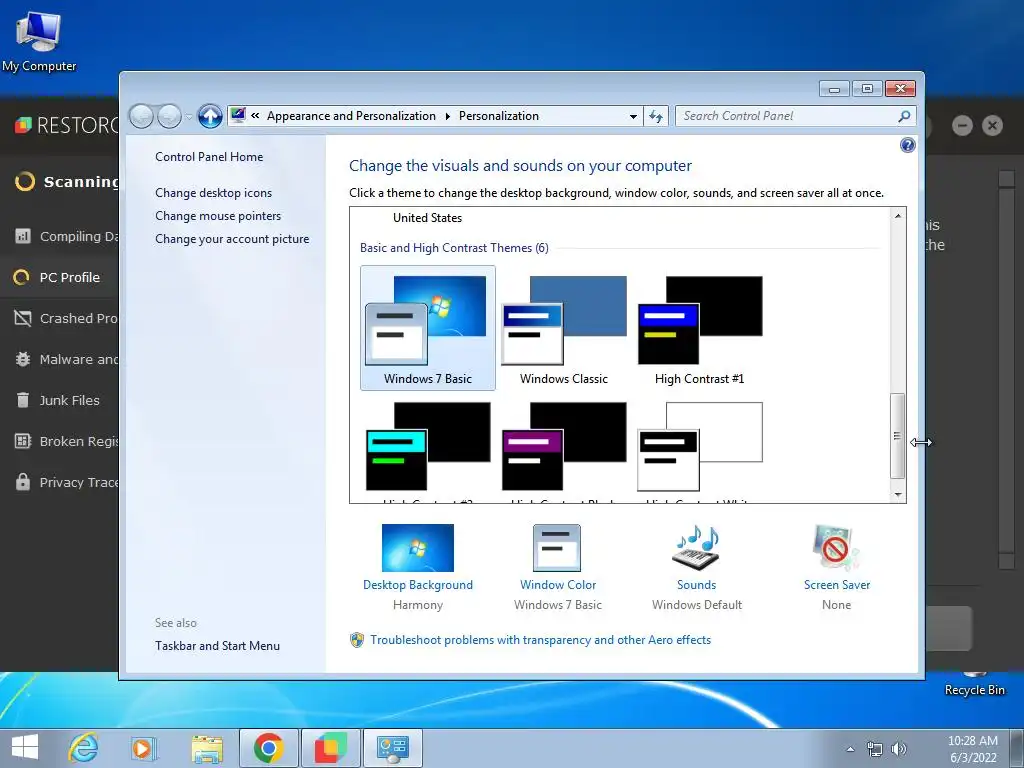Close the Restoro window
The image size is (1024, 768).
tap(992, 125)
